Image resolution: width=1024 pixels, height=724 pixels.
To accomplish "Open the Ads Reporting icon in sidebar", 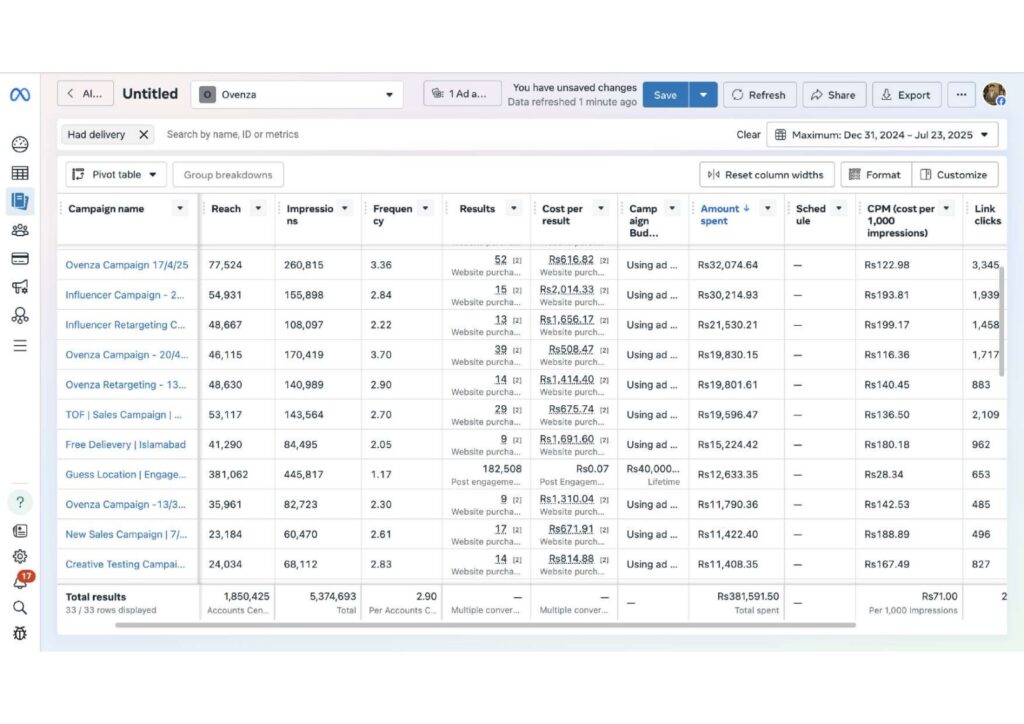I will pos(20,201).
